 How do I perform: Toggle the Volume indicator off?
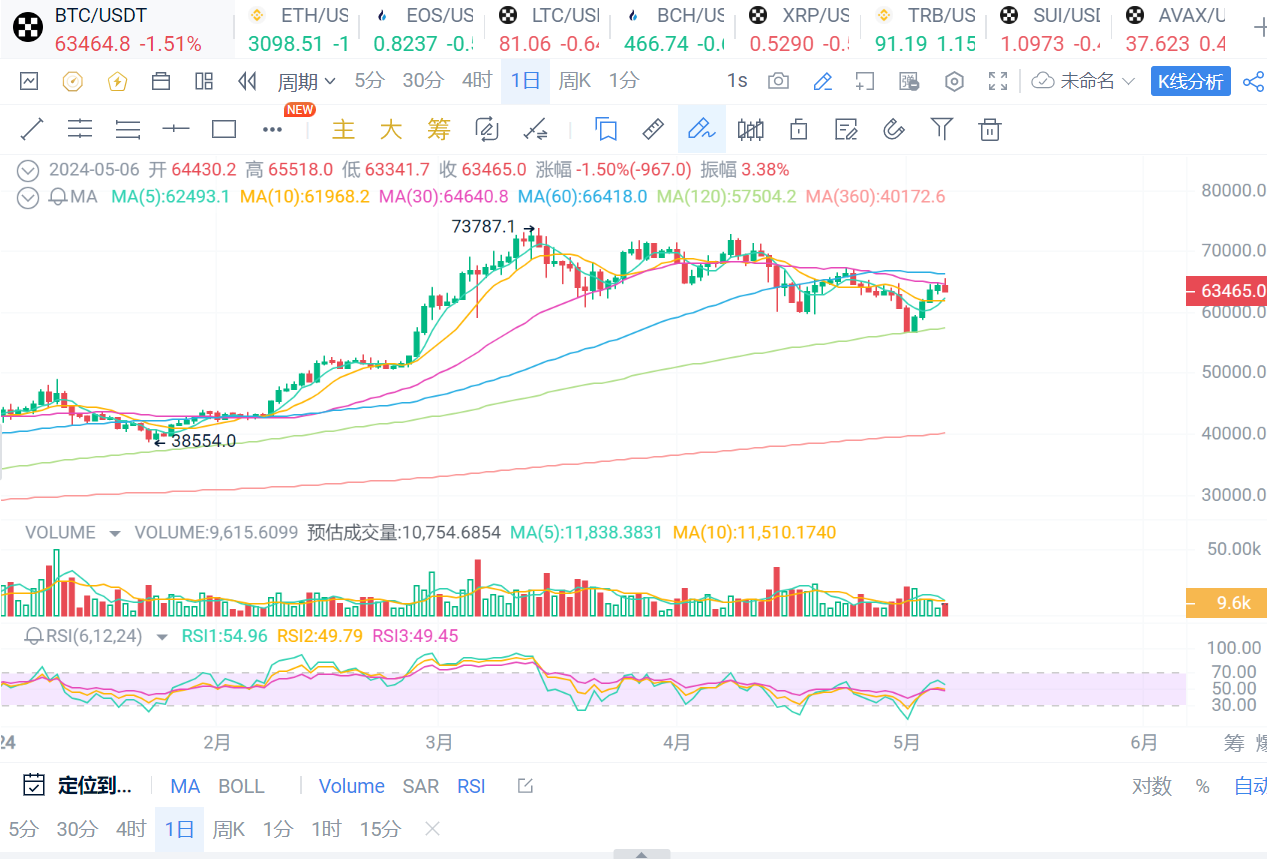[x=351, y=786]
